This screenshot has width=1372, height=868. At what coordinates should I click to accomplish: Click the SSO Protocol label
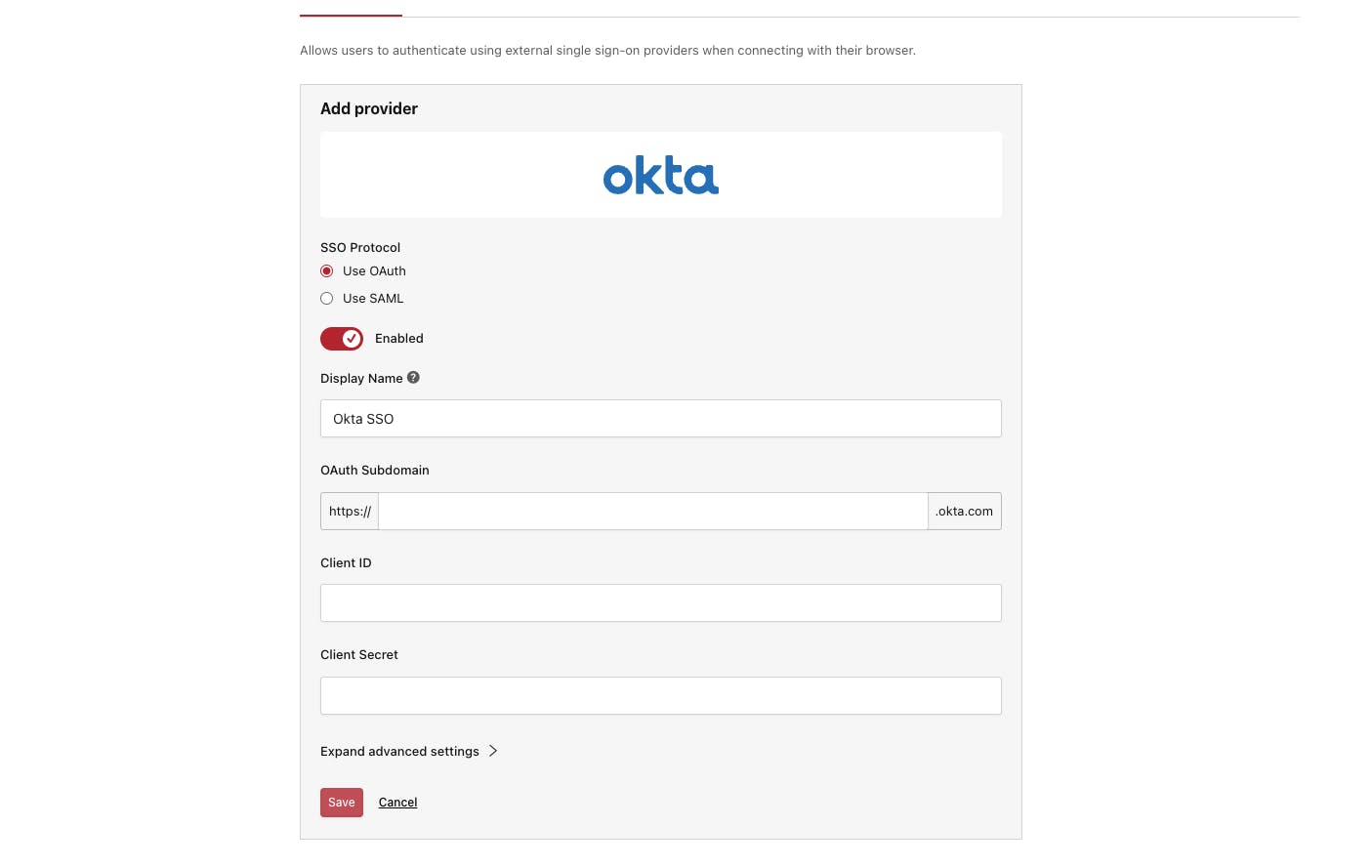click(x=360, y=248)
